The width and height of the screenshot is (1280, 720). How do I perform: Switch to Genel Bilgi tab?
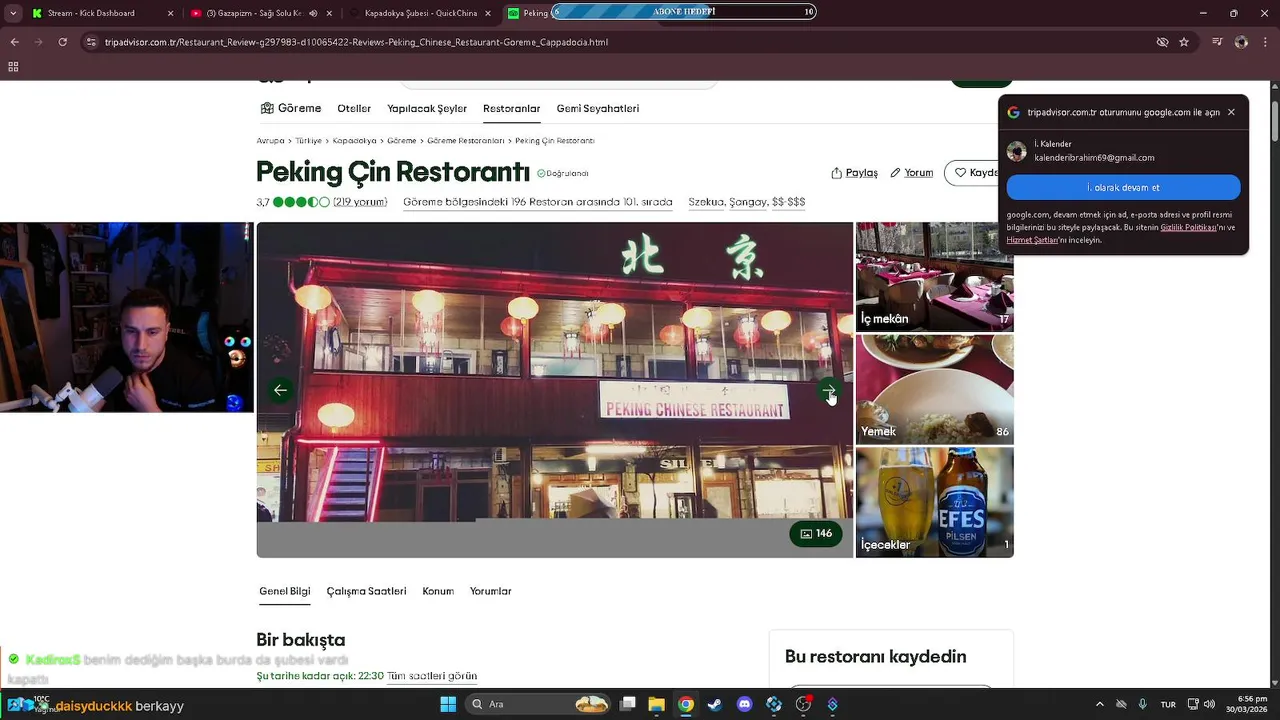[284, 591]
